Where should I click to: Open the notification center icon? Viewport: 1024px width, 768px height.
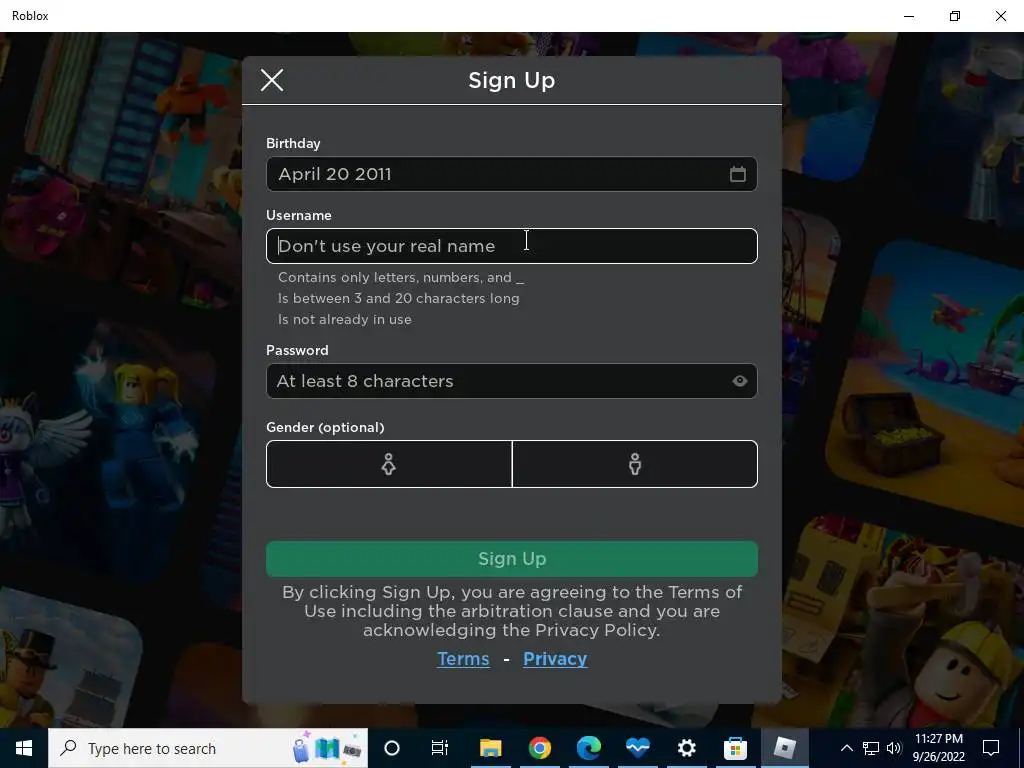(x=991, y=748)
